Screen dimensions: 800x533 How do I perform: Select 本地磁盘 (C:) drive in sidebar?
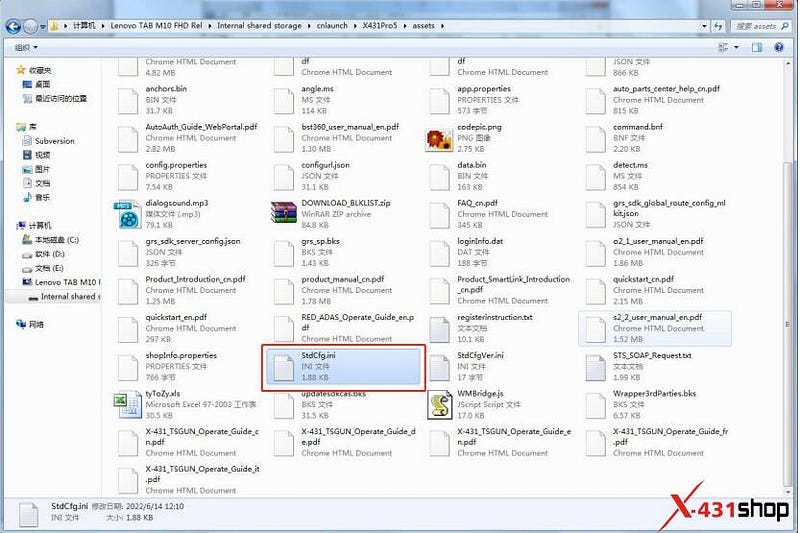click(51, 240)
